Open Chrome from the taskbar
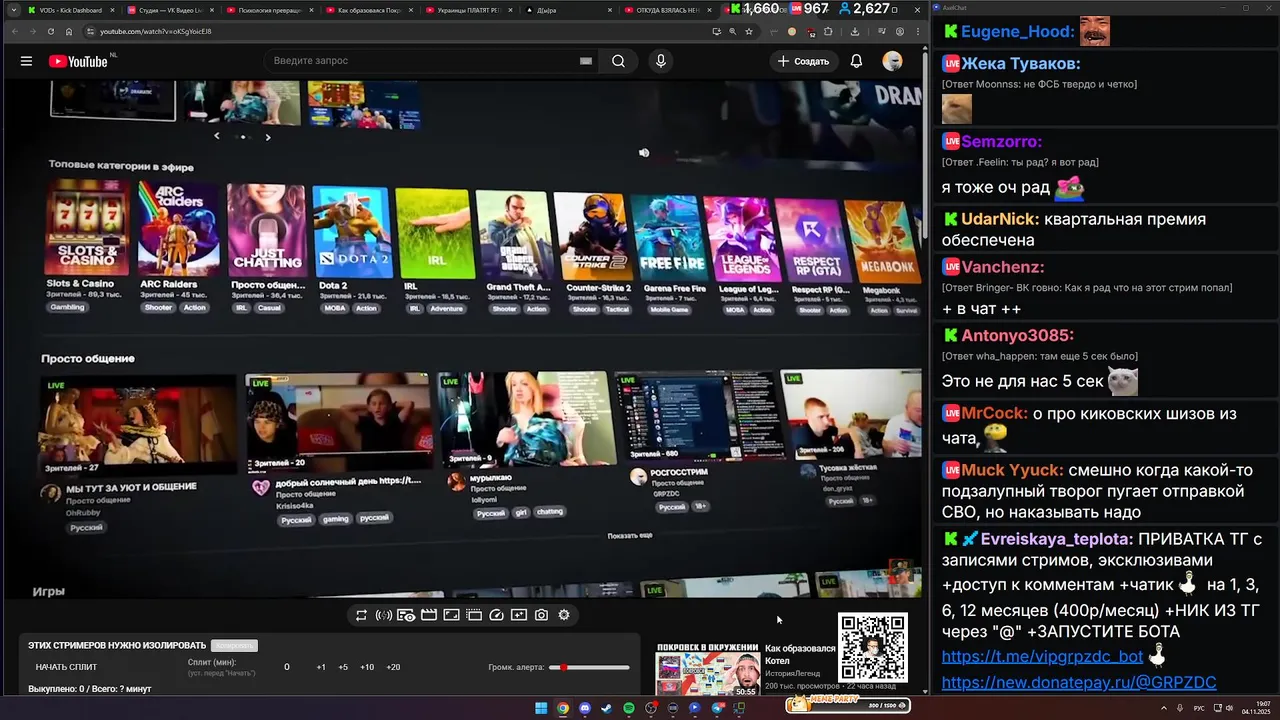This screenshot has width=1280, height=720. tap(563, 708)
